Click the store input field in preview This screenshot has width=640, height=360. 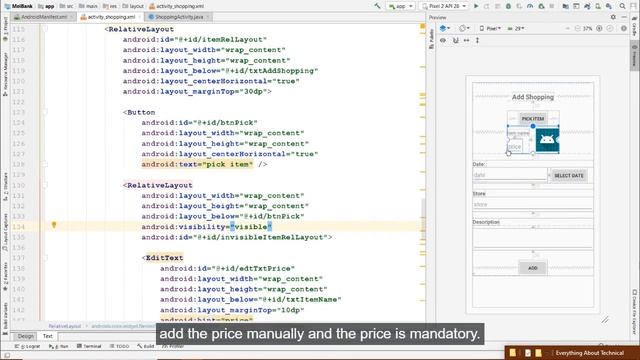pos(533,204)
